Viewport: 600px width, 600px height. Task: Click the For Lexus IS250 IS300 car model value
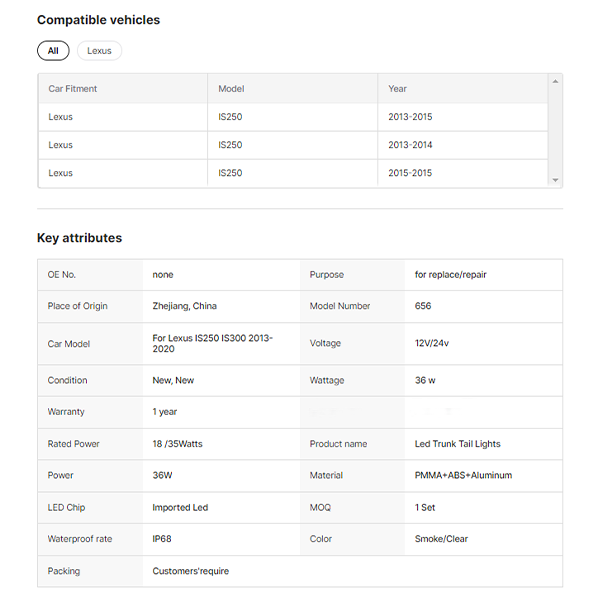coord(212,343)
